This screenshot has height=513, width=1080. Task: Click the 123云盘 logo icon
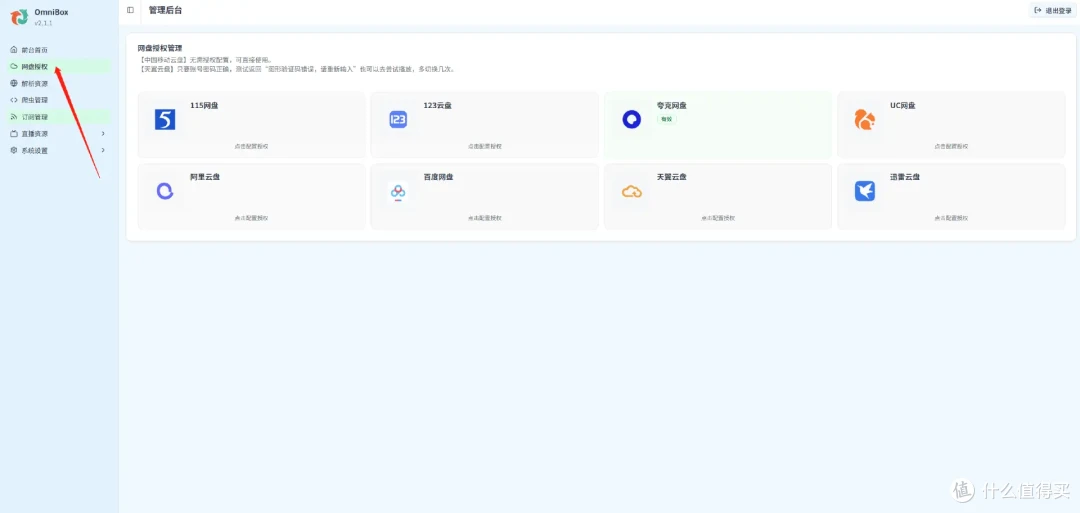coord(398,119)
